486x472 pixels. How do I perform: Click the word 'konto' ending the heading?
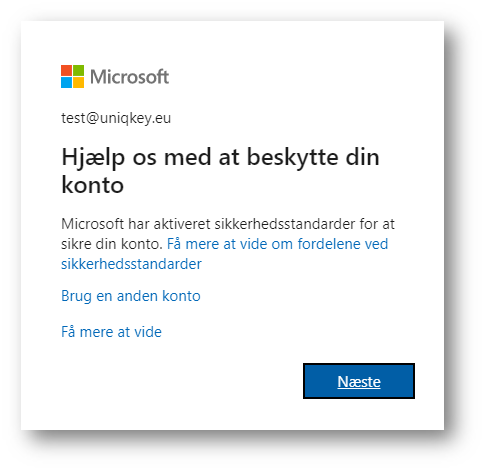(x=93, y=185)
